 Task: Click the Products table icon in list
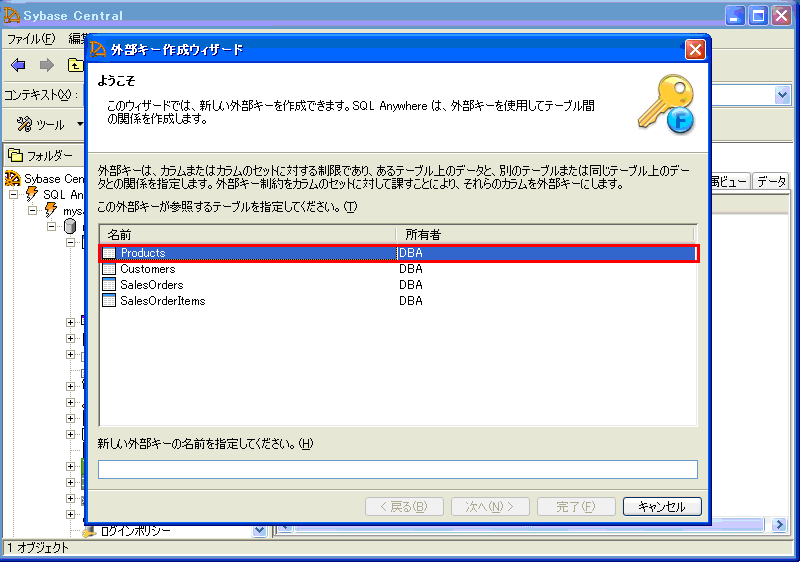(109, 254)
